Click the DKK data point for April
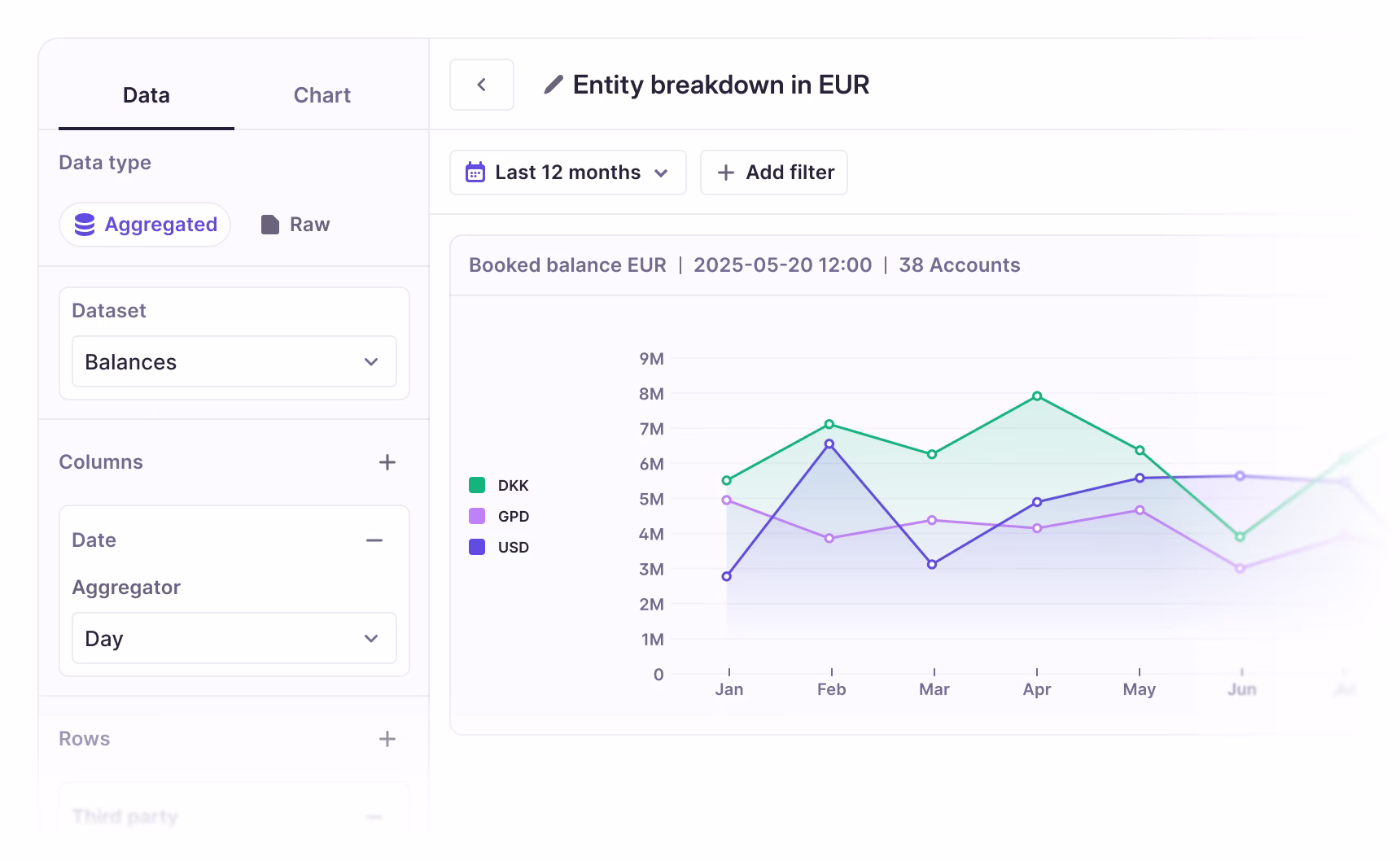This screenshot has width=1400, height=861. click(x=1037, y=396)
